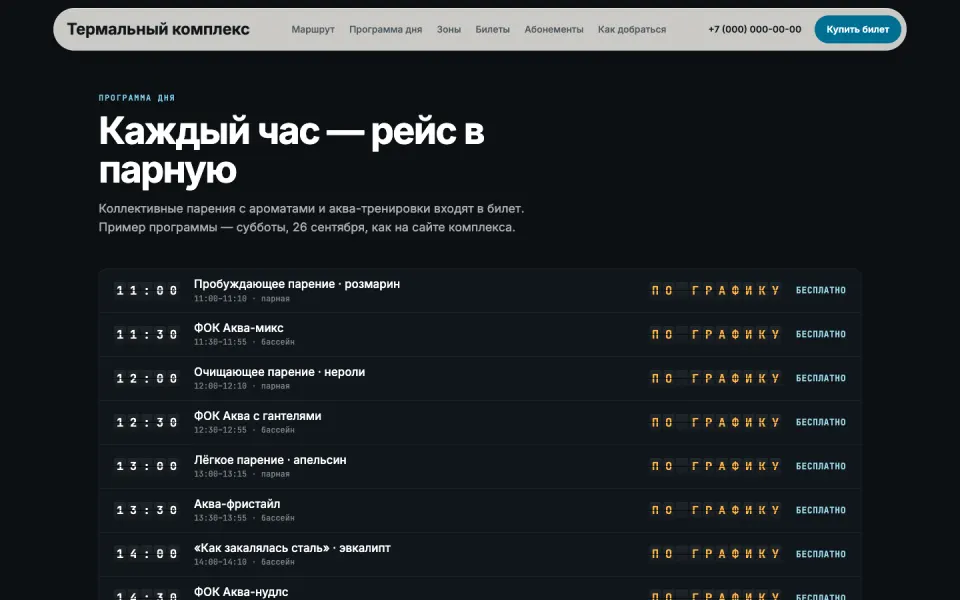Click the «12:30–12:55 · бассейн» subtitle

[x=244, y=430]
